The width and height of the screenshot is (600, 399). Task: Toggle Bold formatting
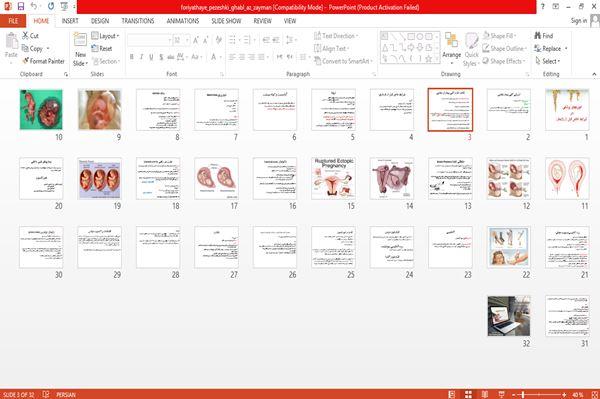tap(132, 57)
